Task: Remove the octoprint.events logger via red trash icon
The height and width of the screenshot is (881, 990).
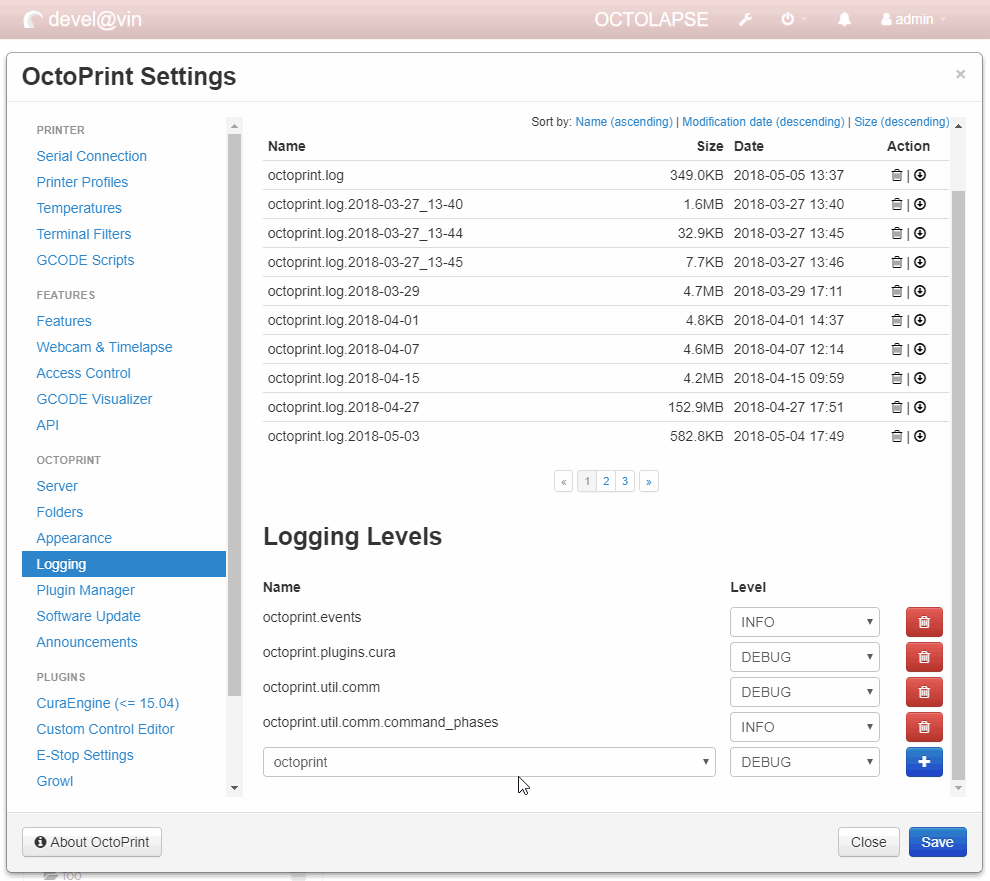Action: click(x=923, y=621)
